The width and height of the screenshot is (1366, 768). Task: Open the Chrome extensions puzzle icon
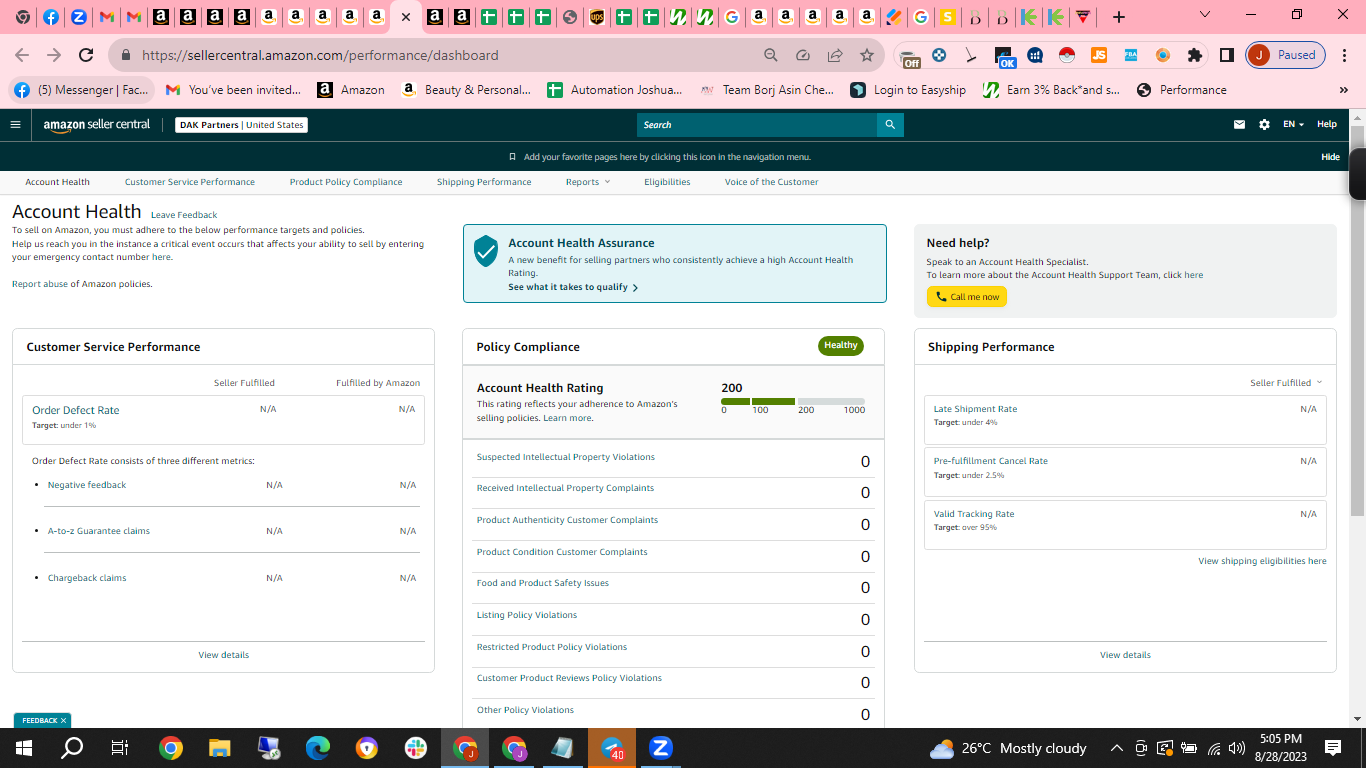point(1195,55)
